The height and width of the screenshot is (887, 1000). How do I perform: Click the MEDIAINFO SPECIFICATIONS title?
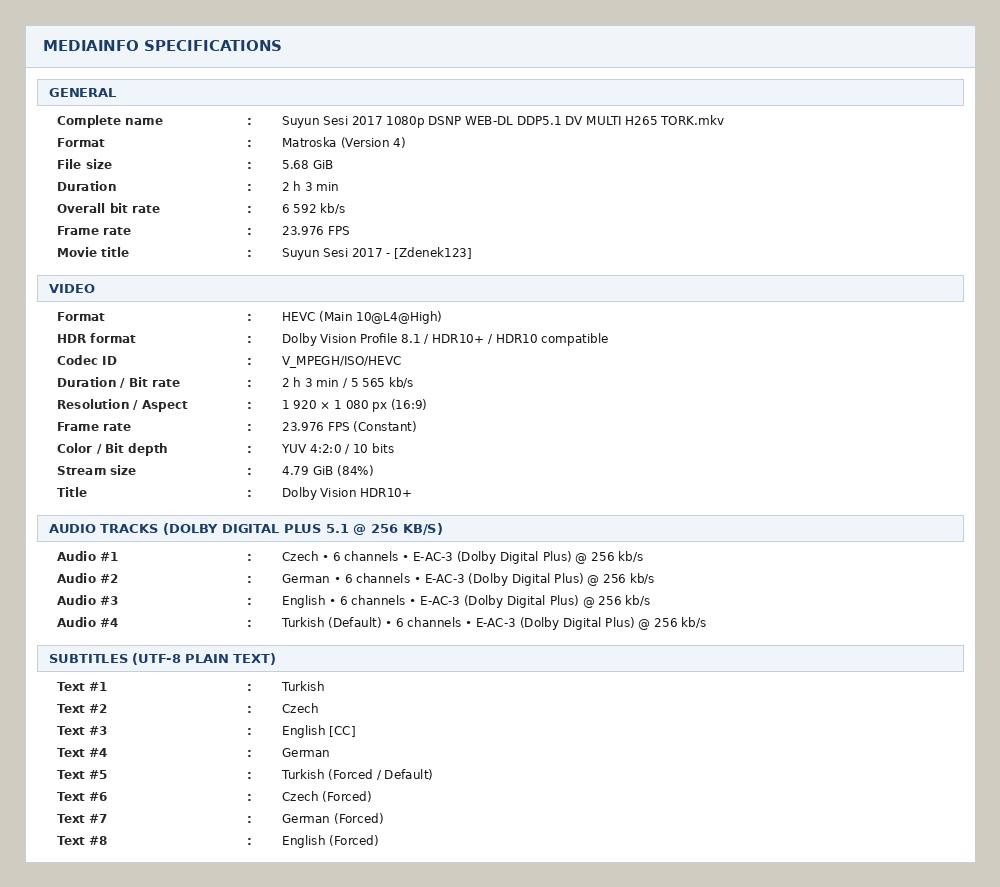[x=162, y=46]
